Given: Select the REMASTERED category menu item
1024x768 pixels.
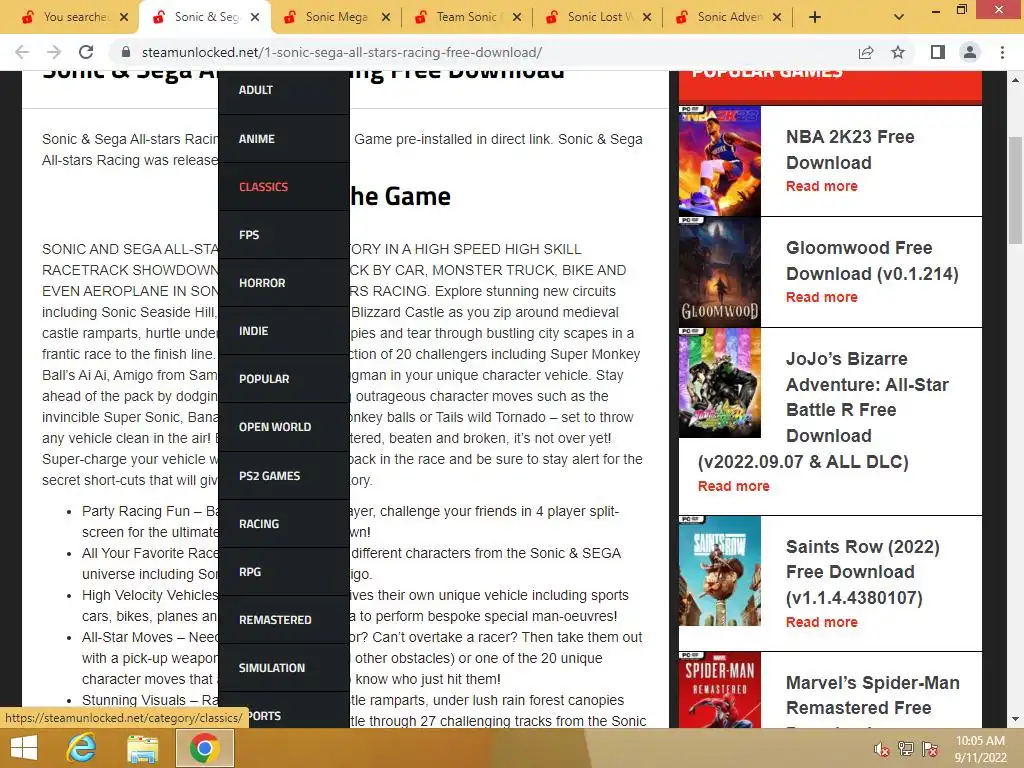Looking at the screenshot, I should pos(284,620).
